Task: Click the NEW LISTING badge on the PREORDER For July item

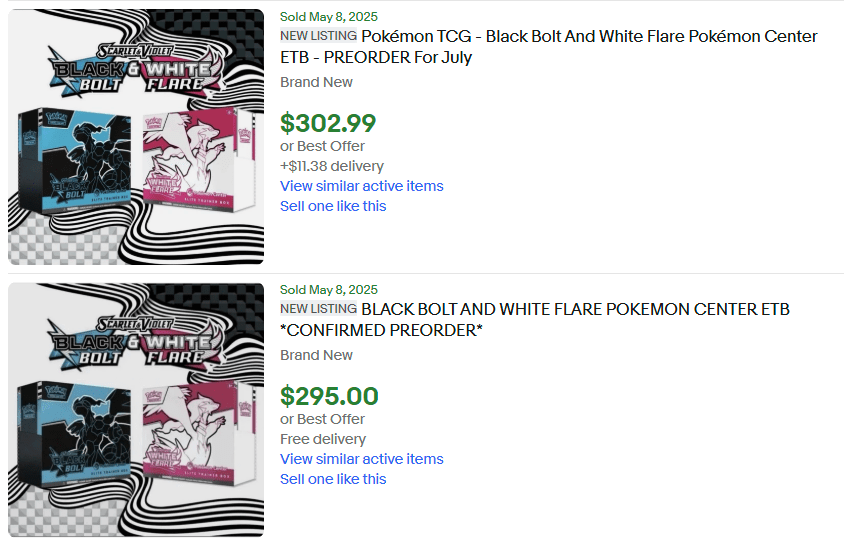Action: coord(318,37)
